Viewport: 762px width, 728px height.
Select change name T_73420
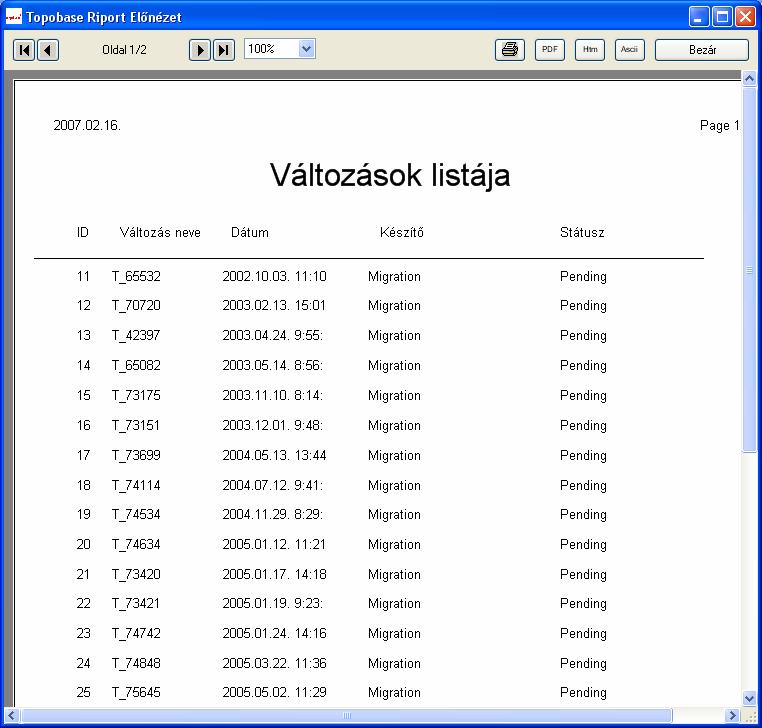coord(136,574)
